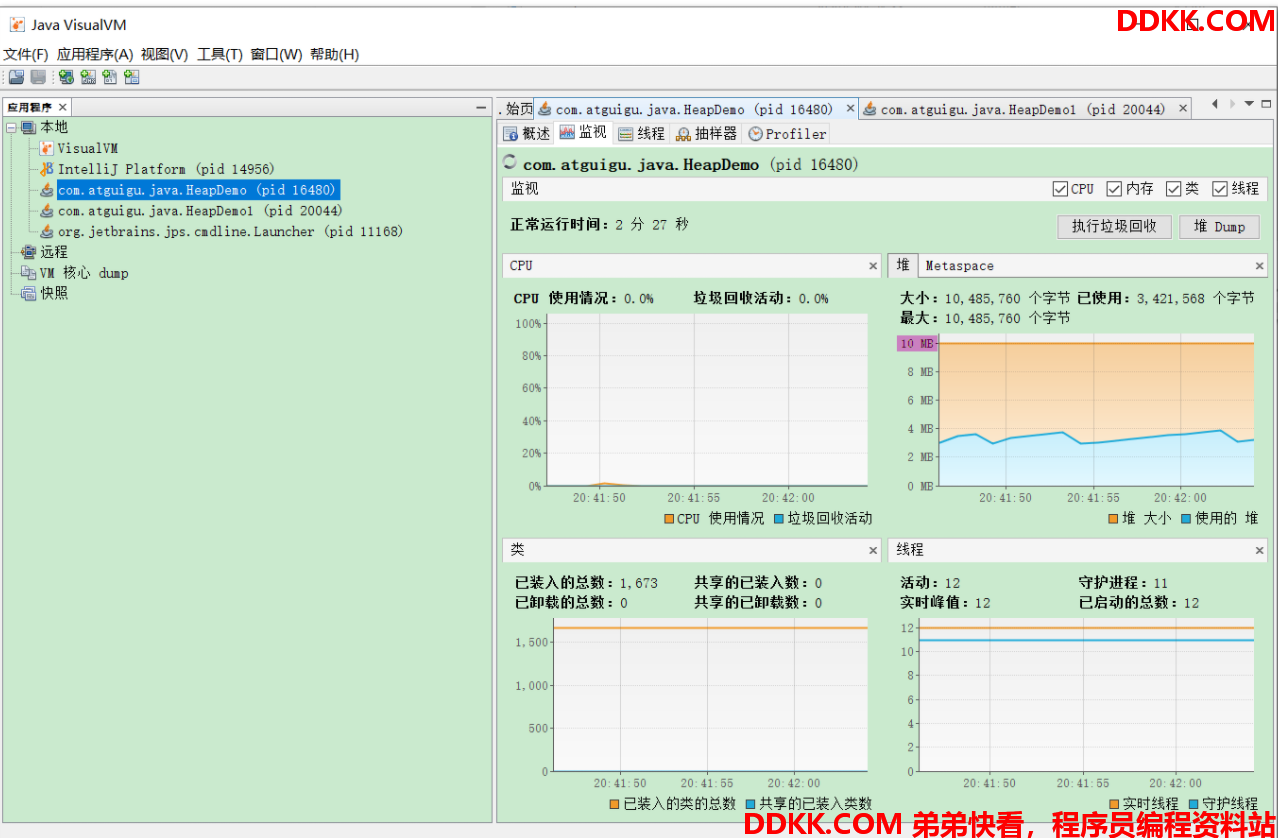Close the HeapDemo (pid 16480) document tab

(x=851, y=108)
